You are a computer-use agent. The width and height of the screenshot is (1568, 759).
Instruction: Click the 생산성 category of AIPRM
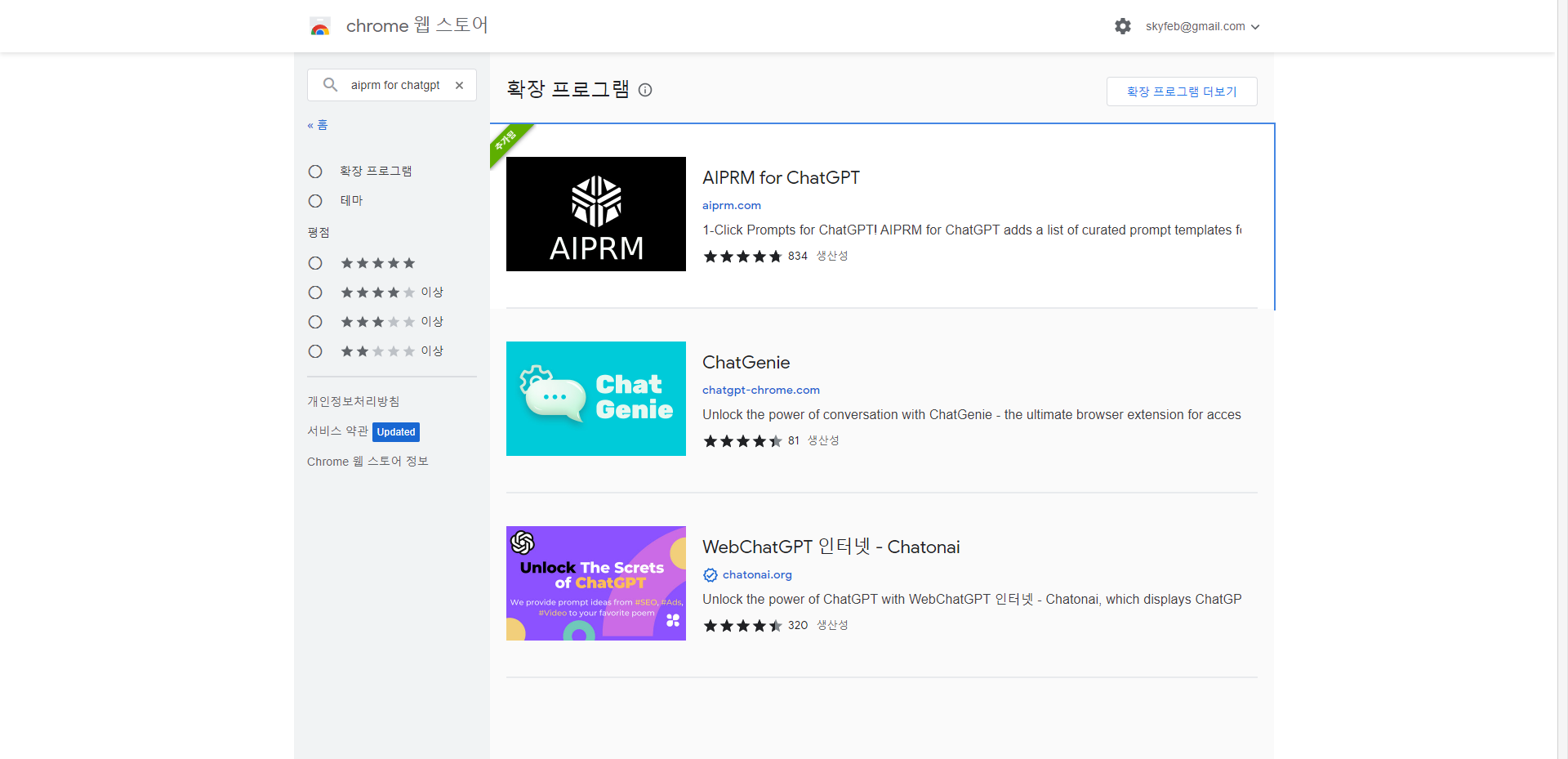pos(832,256)
